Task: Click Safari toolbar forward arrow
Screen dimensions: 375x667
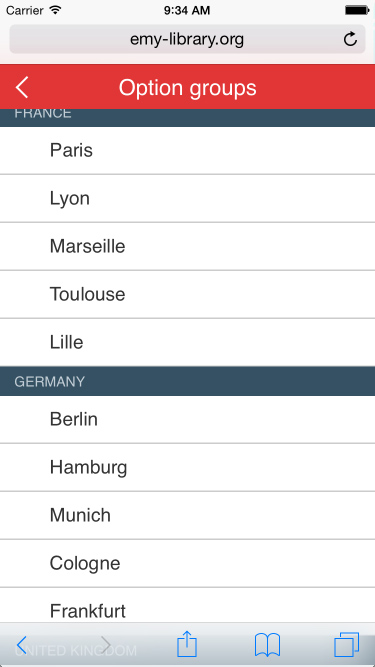Action: [x=105, y=645]
